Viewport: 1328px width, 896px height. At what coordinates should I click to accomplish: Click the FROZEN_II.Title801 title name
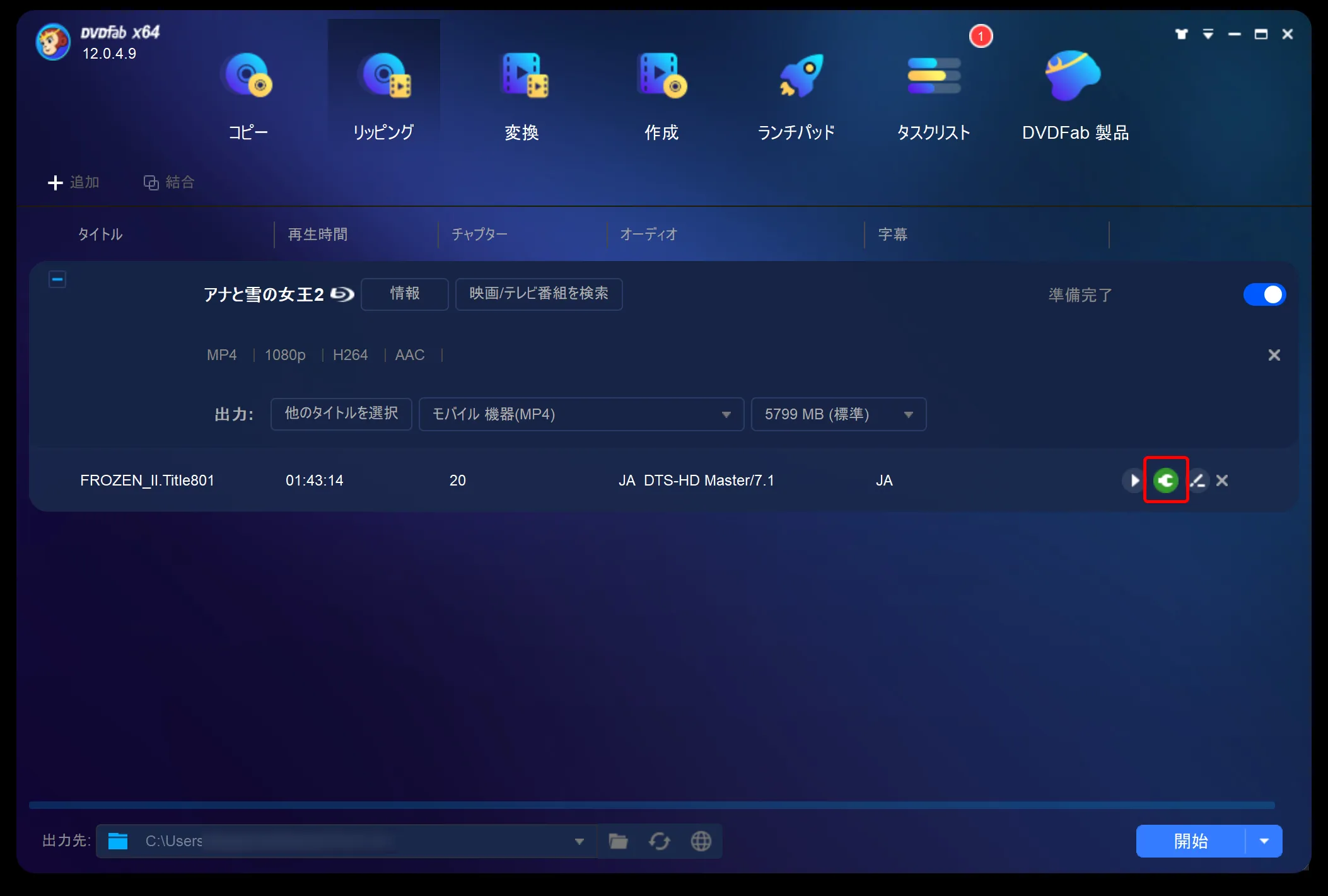[x=147, y=480]
